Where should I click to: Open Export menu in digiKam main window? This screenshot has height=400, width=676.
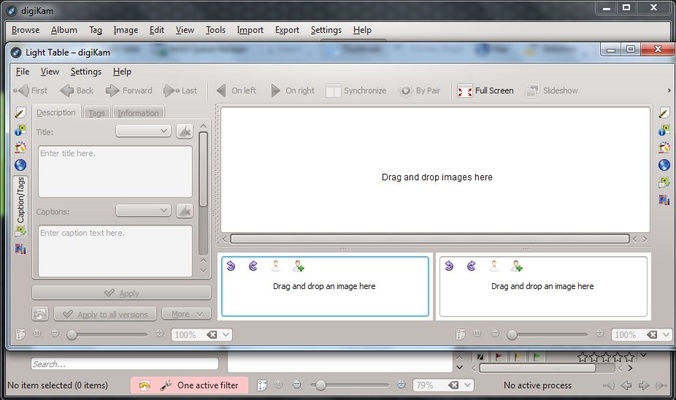[x=287, y=30]
